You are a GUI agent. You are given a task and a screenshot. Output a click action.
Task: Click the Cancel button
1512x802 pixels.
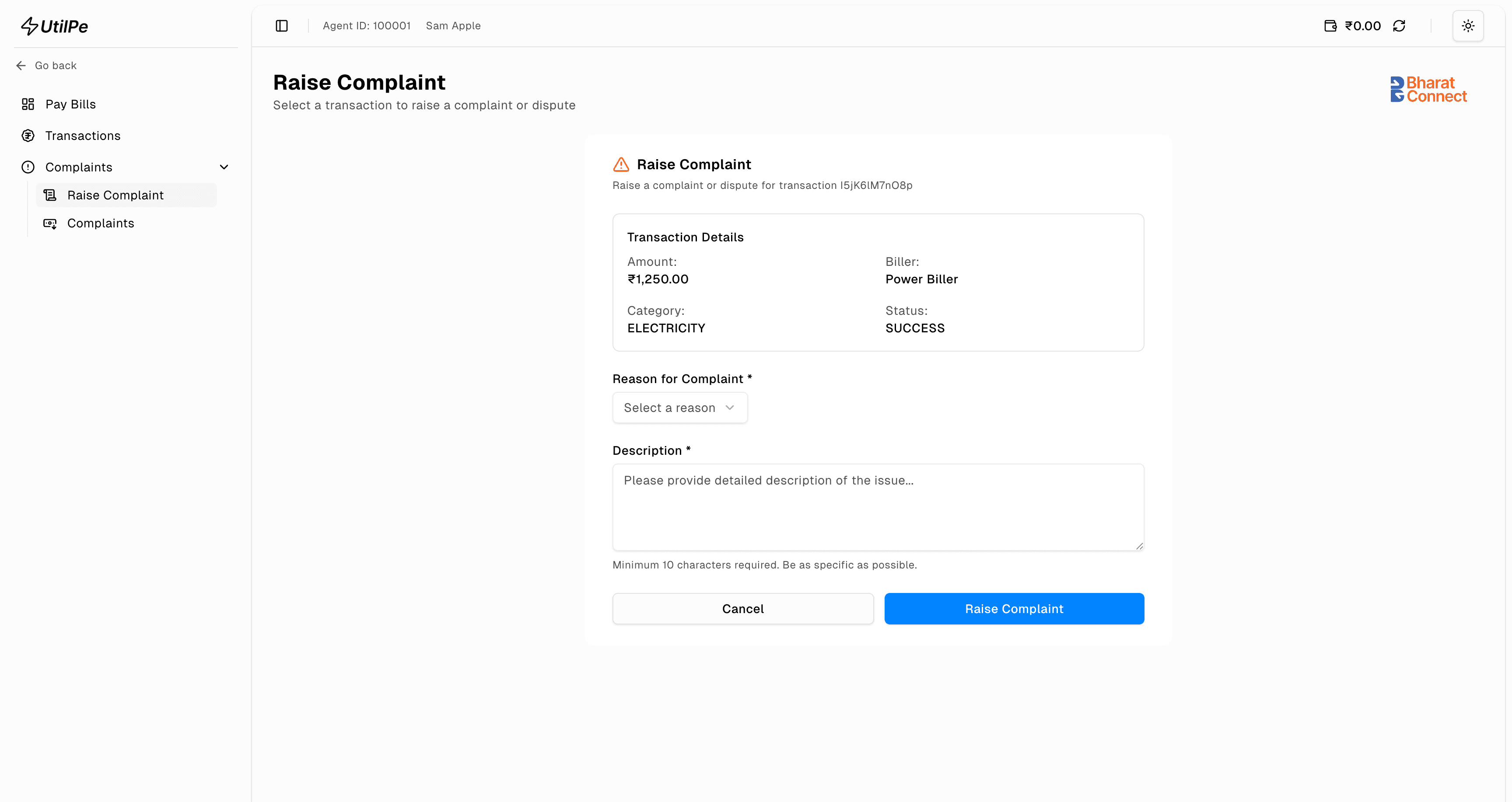tap(742, 608)
